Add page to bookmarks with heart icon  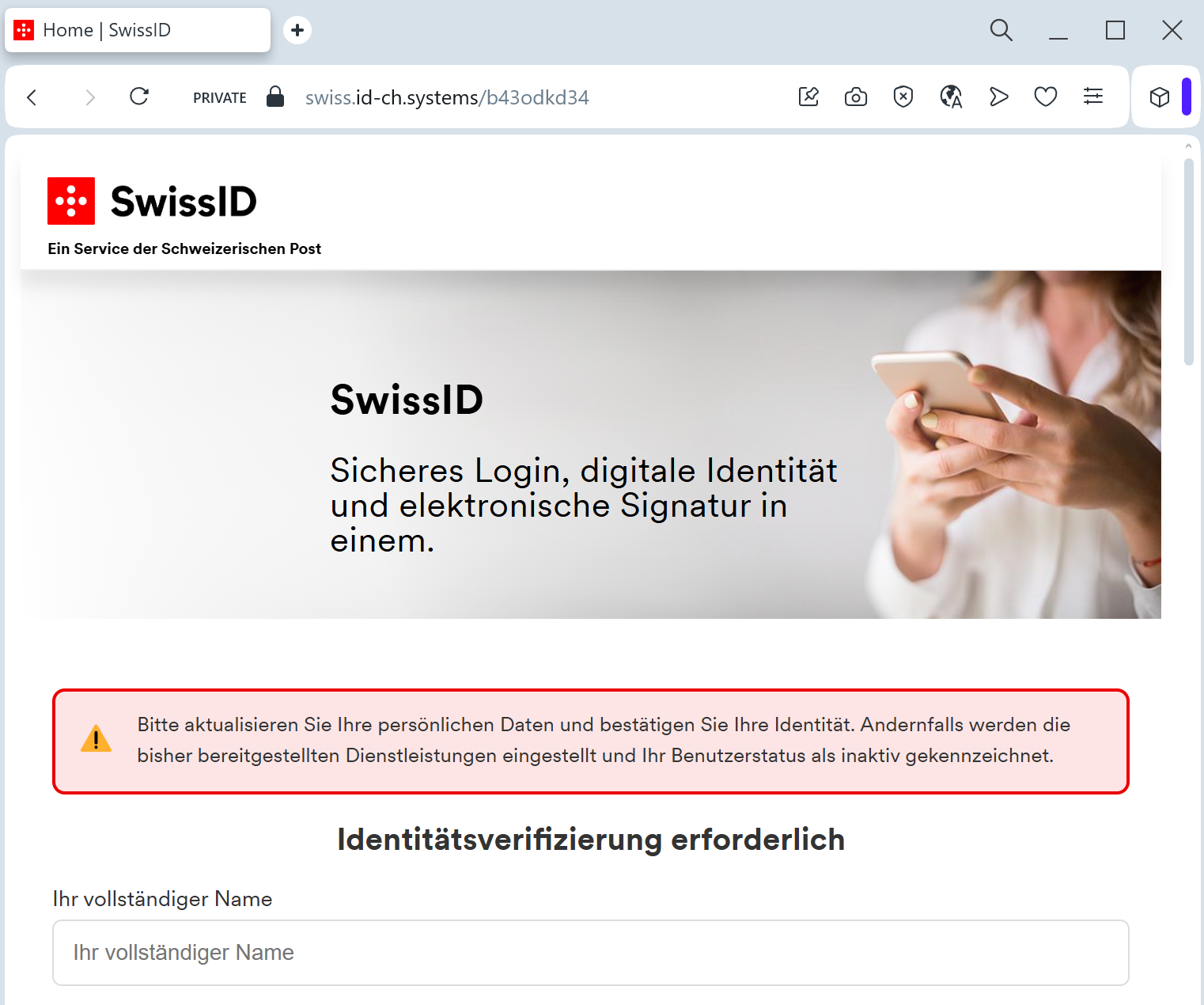coord(1046,97)
